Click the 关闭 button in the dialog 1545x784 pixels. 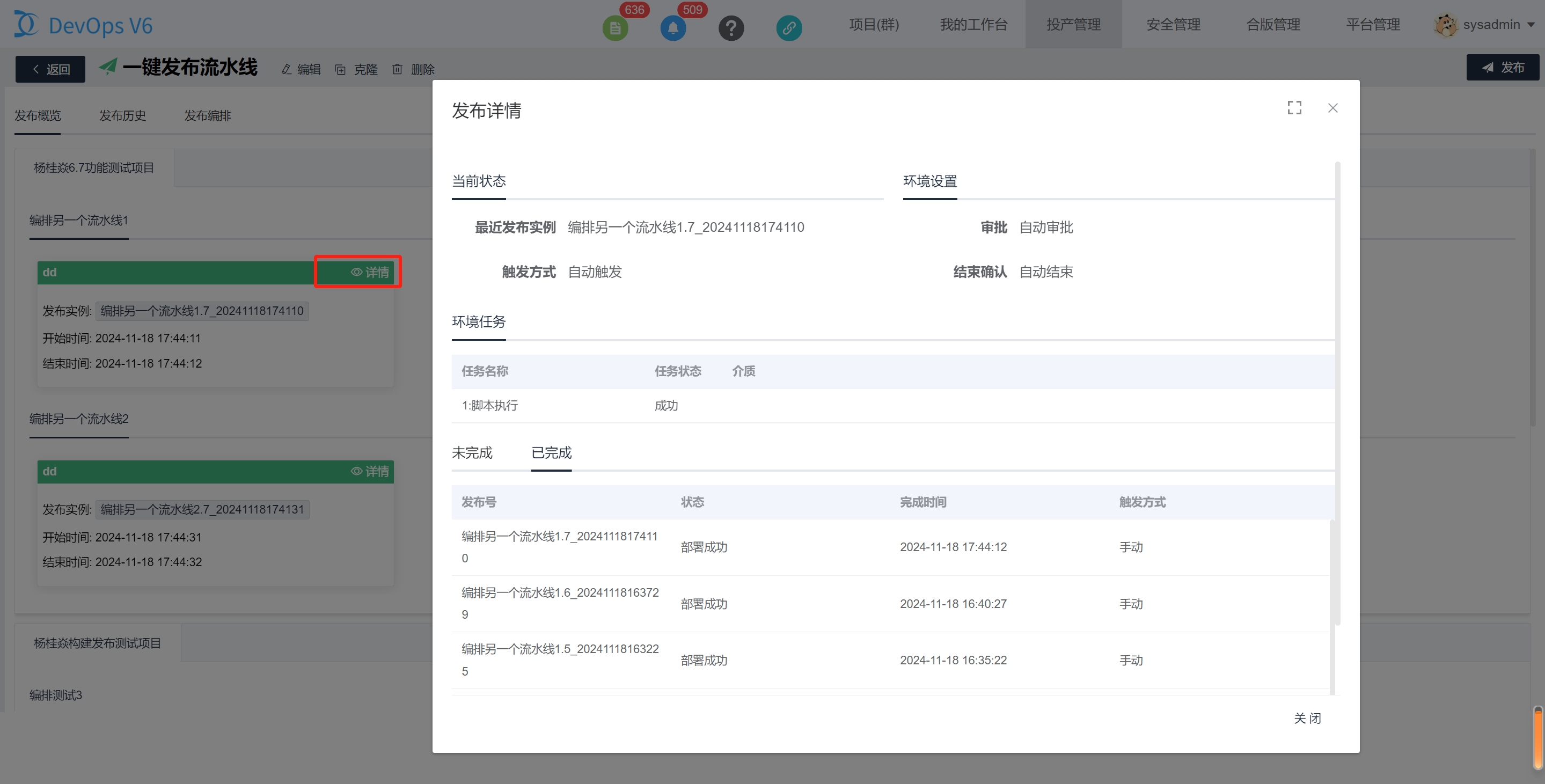(x=1307, y=718)
